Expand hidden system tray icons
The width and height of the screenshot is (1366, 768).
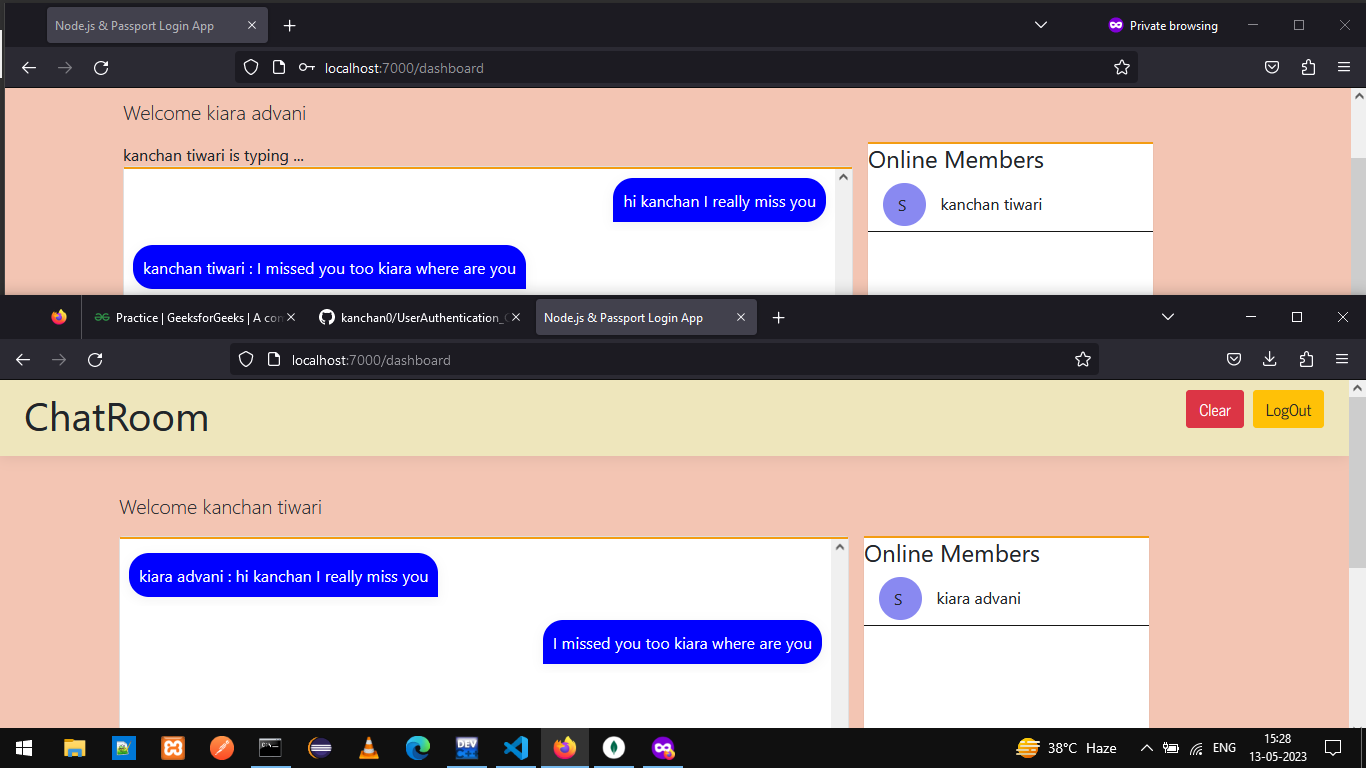pos(1147,747)
